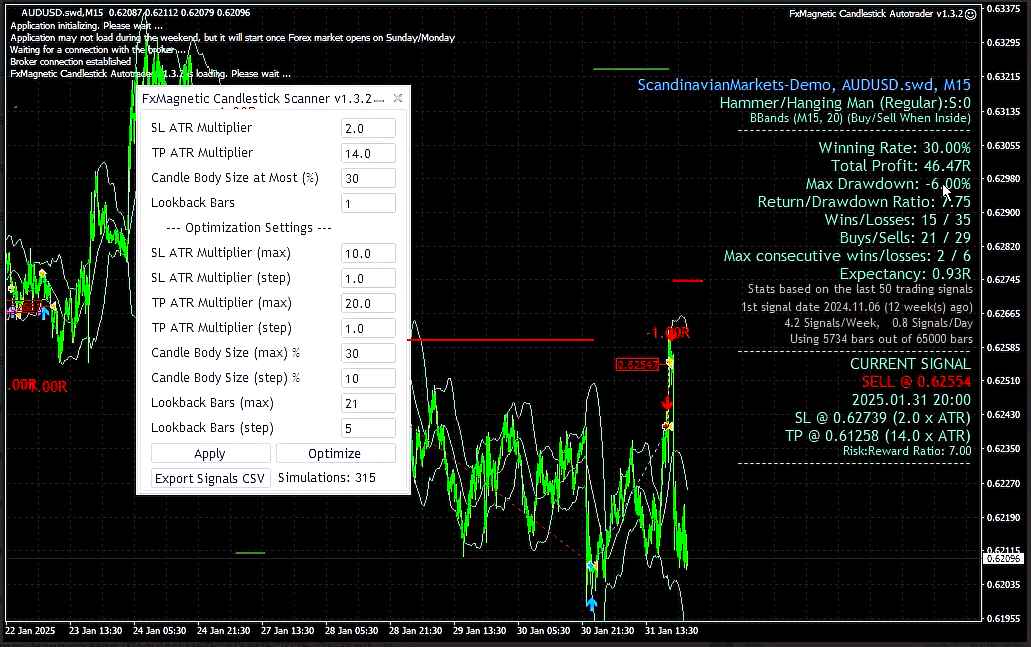Click the Candle Body Size at Most field
The height and width of the screenshot is (647, 1031).
pyautogui.click(x=368, y=178)
